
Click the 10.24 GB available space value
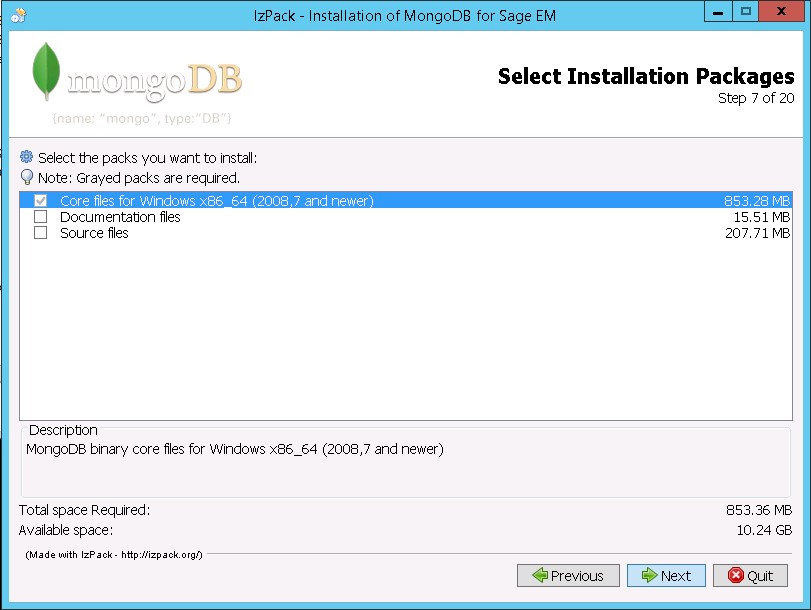click(764, 530)
